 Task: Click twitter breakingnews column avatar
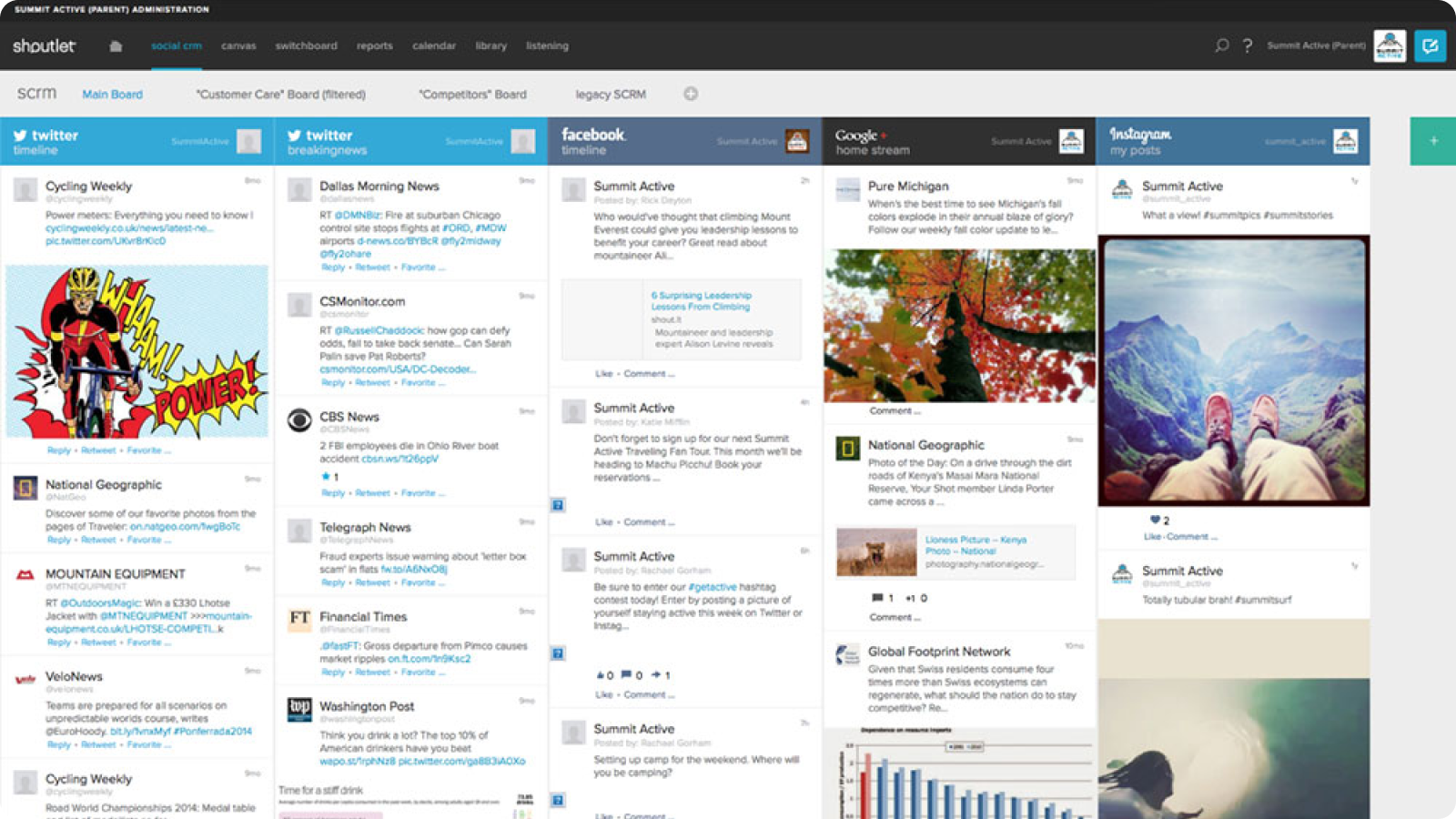(523, 141)
